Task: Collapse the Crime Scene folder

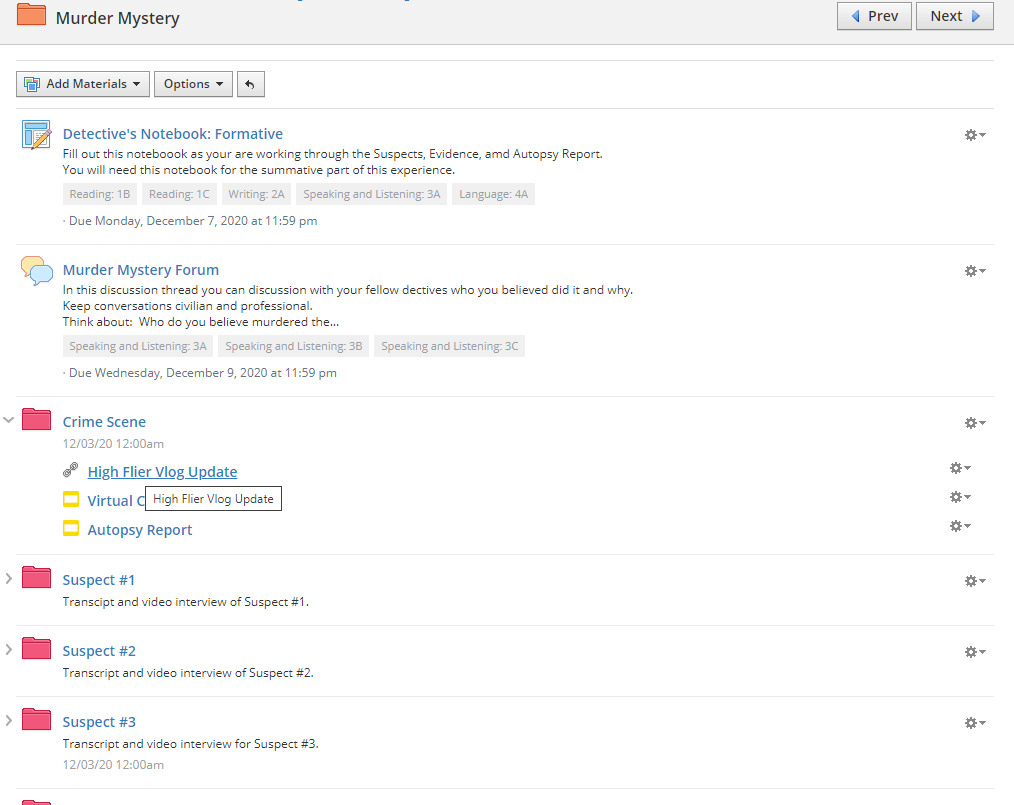Action: point(8,420)
